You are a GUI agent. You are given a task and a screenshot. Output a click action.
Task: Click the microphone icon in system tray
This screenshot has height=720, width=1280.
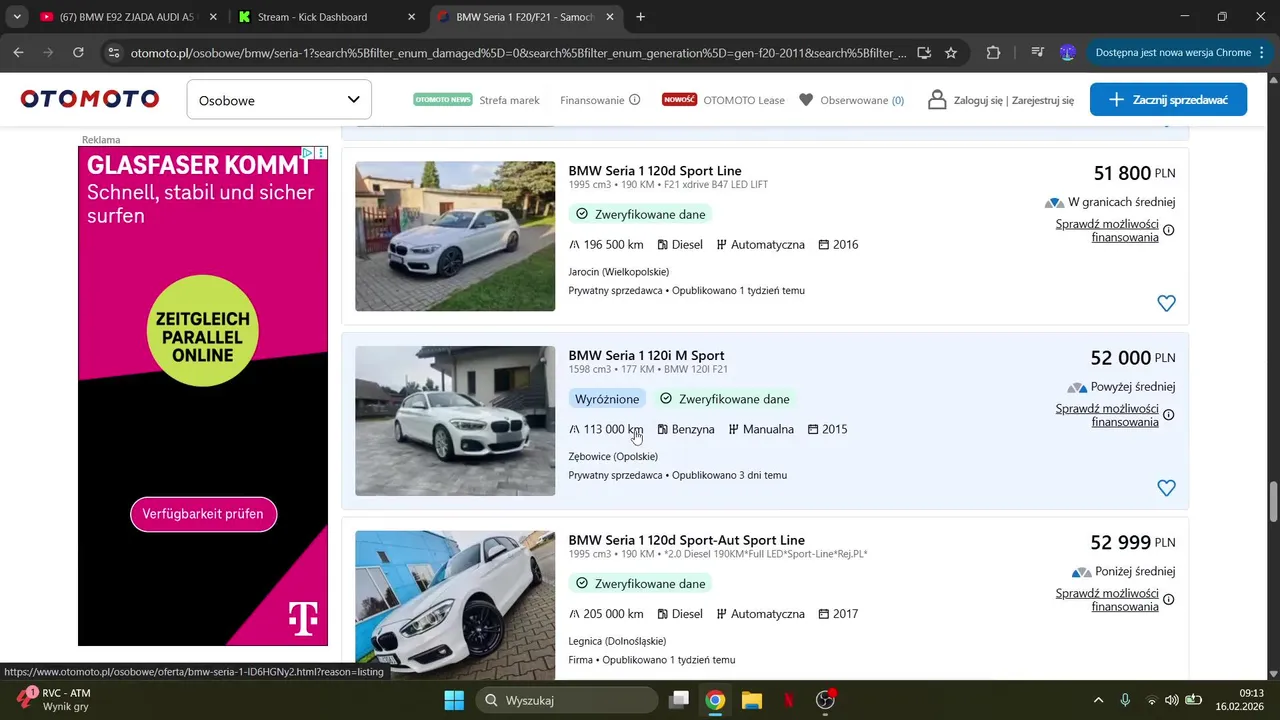(x=1125, y=700)
